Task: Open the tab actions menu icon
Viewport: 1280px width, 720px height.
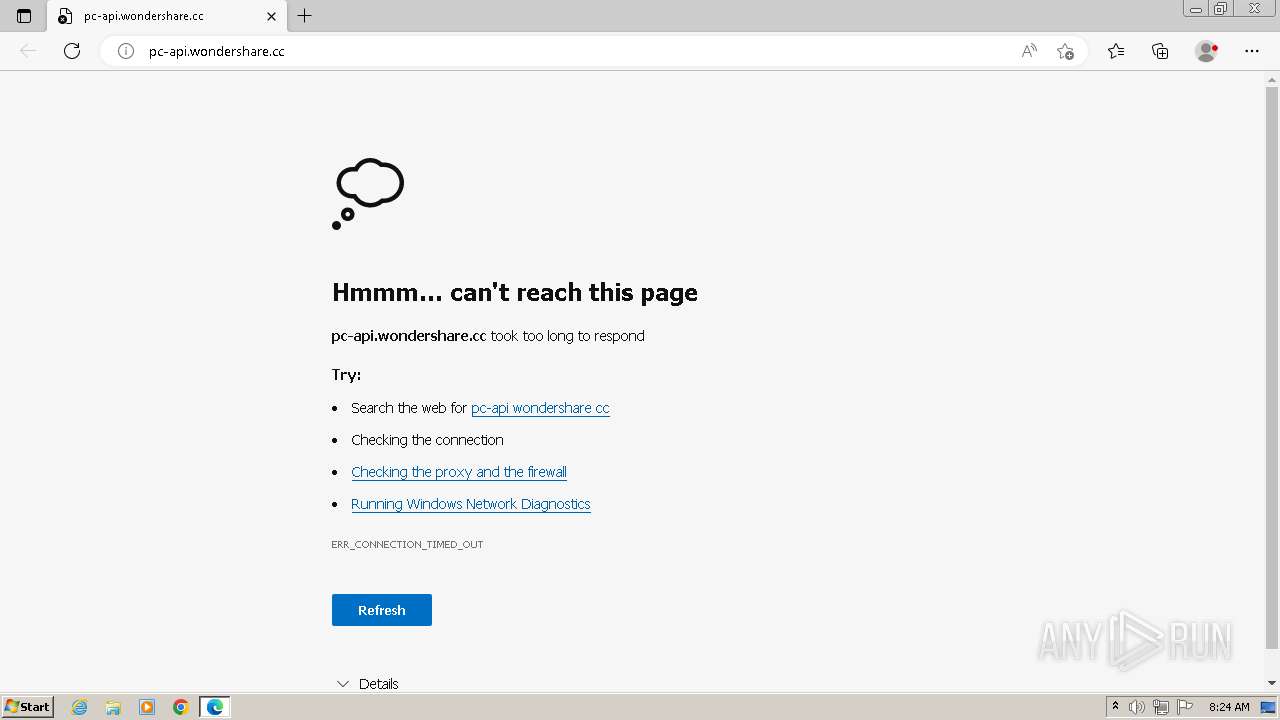Action: coord(24,16)
